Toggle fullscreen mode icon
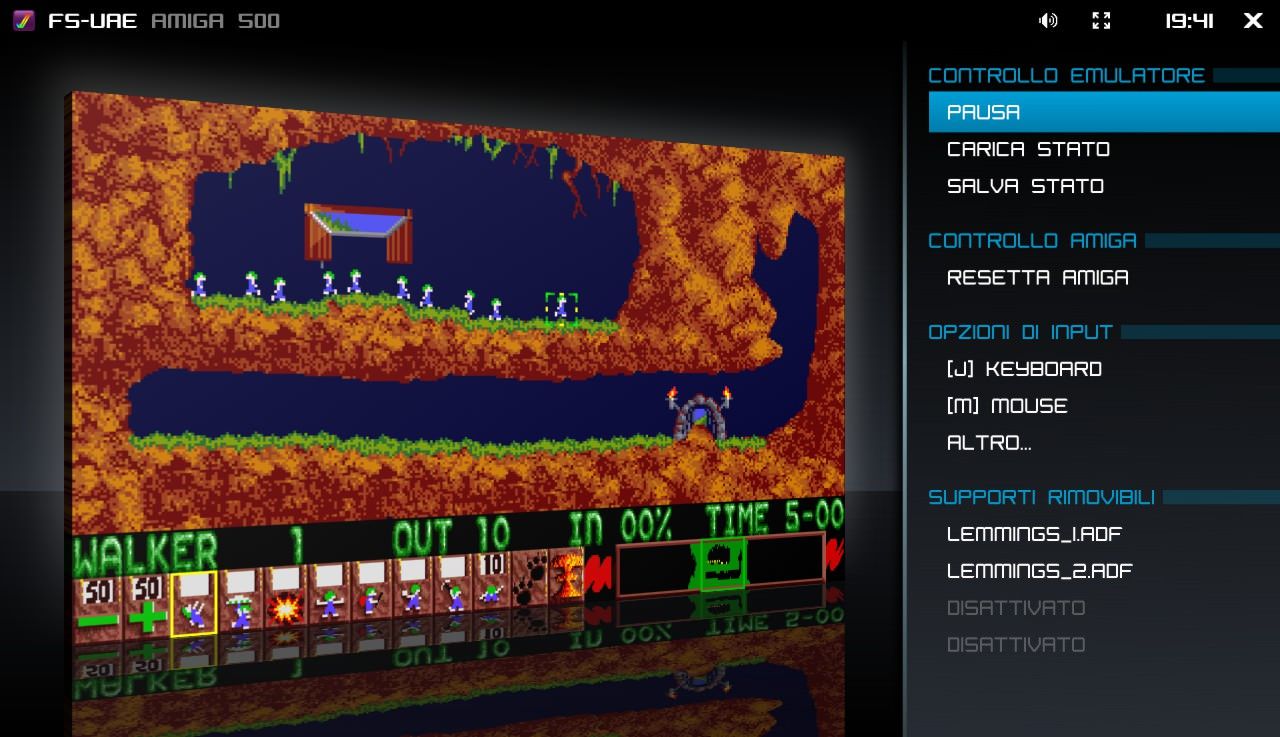The image size is (1280, 737). tap(1101, 20)
